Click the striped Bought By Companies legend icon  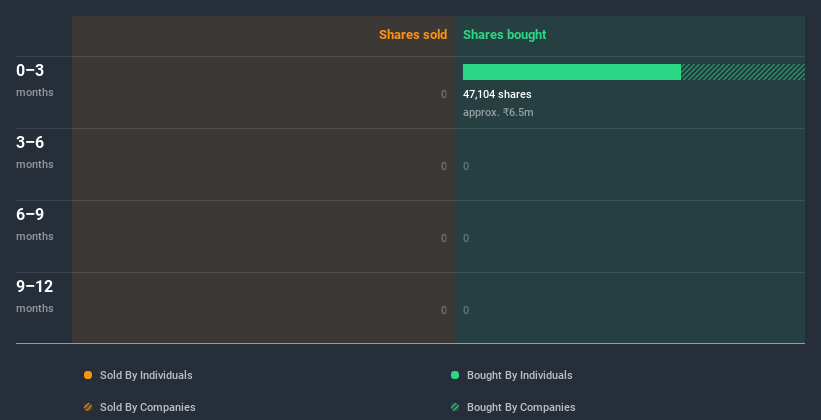pos(455,407)
